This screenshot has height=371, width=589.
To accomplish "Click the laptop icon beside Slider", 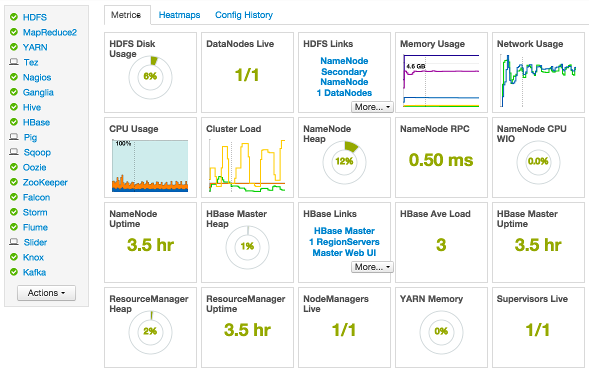I will pos(14,242).
